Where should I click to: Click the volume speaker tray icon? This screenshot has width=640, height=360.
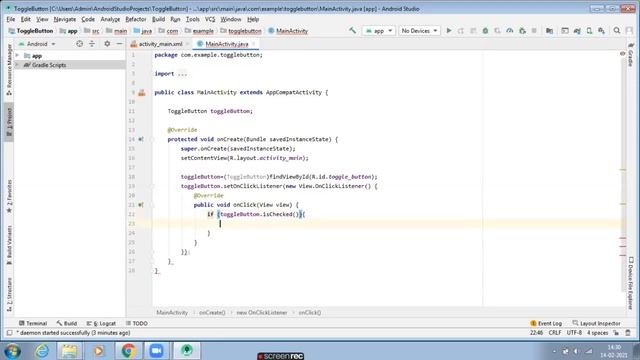pos(576,351)
